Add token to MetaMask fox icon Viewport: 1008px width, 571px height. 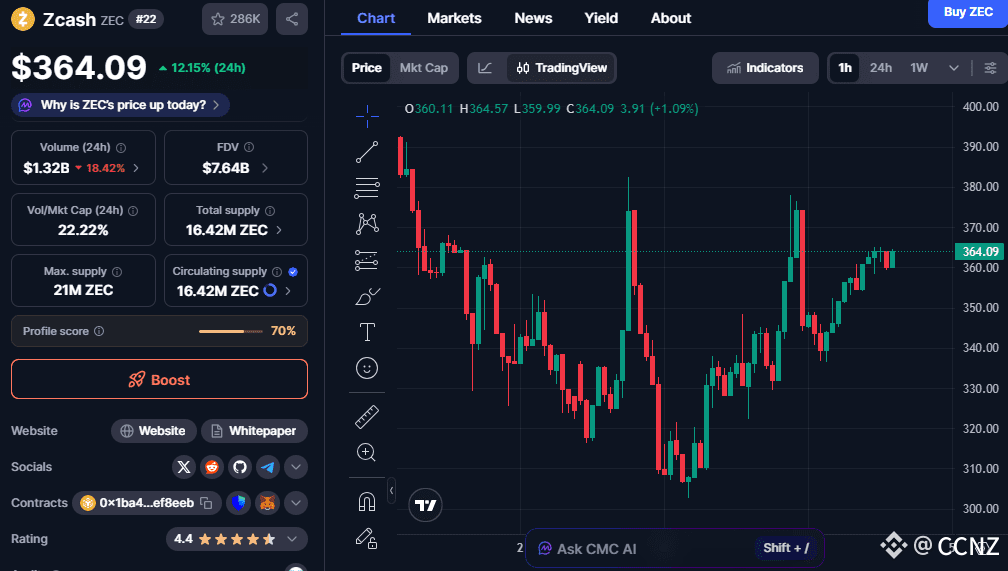267,503
